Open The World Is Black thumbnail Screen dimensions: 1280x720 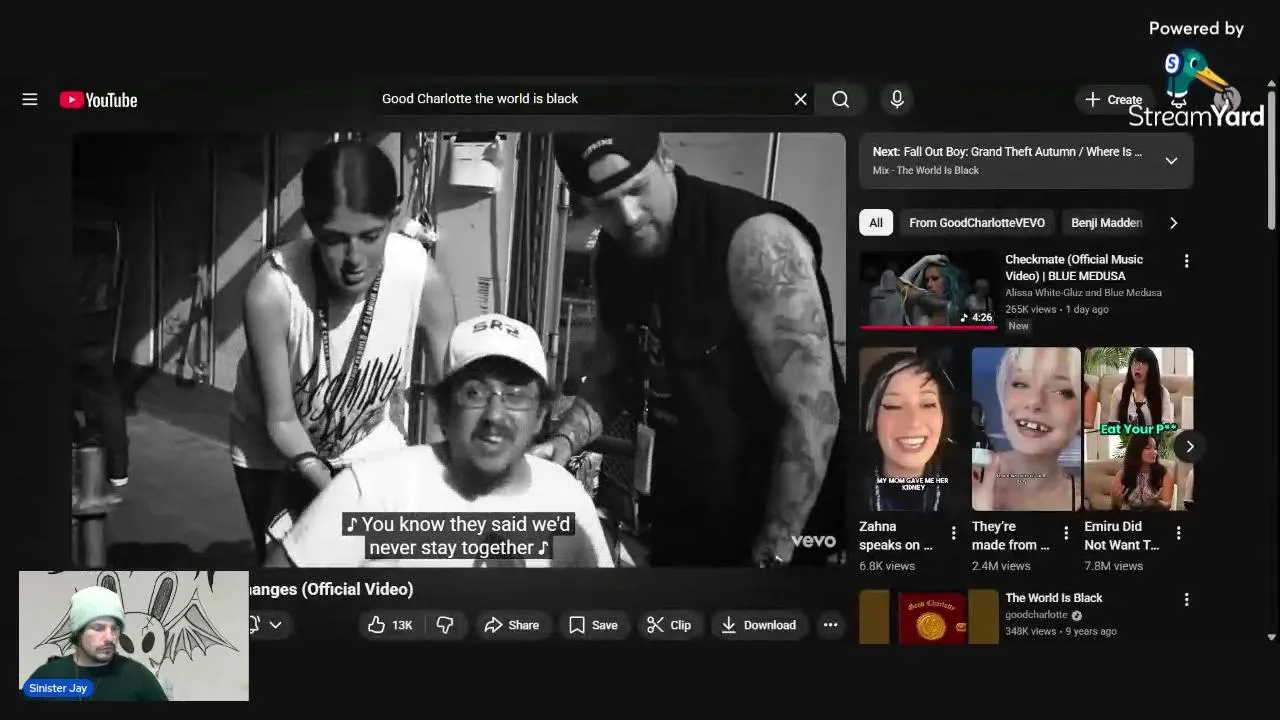(x=929, y=616)
